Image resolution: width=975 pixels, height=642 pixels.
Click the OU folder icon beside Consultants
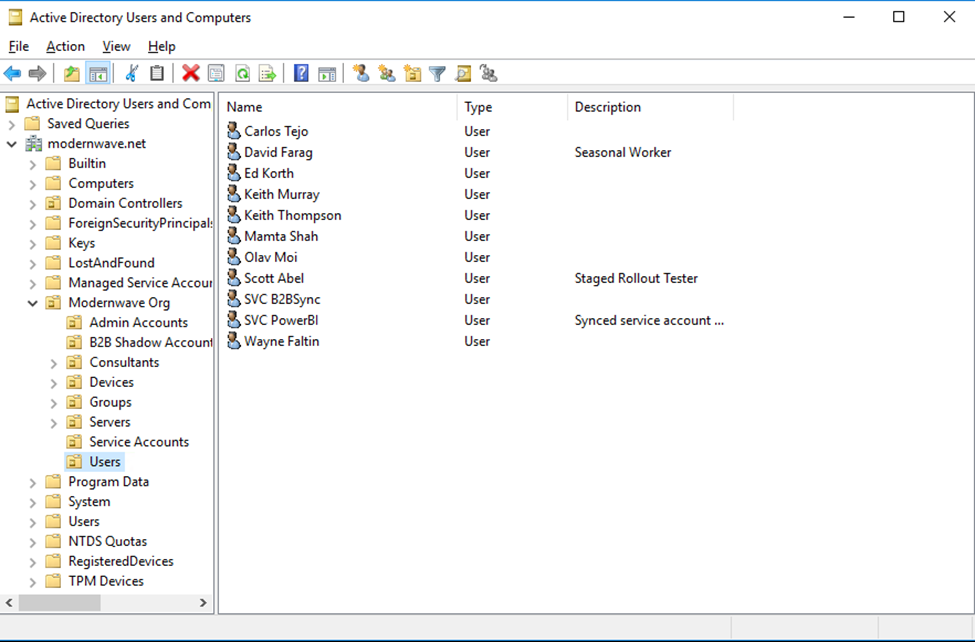pyautogui.click(x=75, y=362)
